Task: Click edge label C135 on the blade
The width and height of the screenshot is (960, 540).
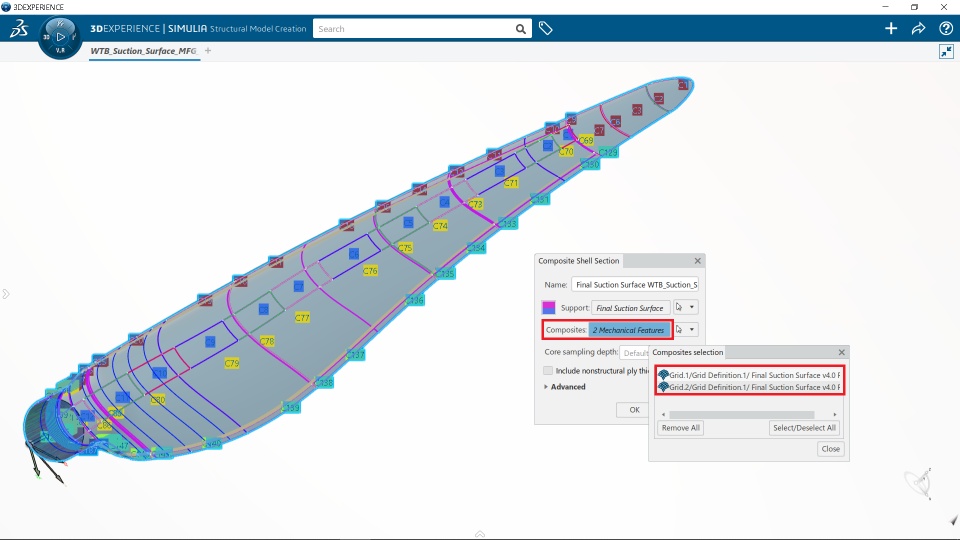Action: pos(445,274)
